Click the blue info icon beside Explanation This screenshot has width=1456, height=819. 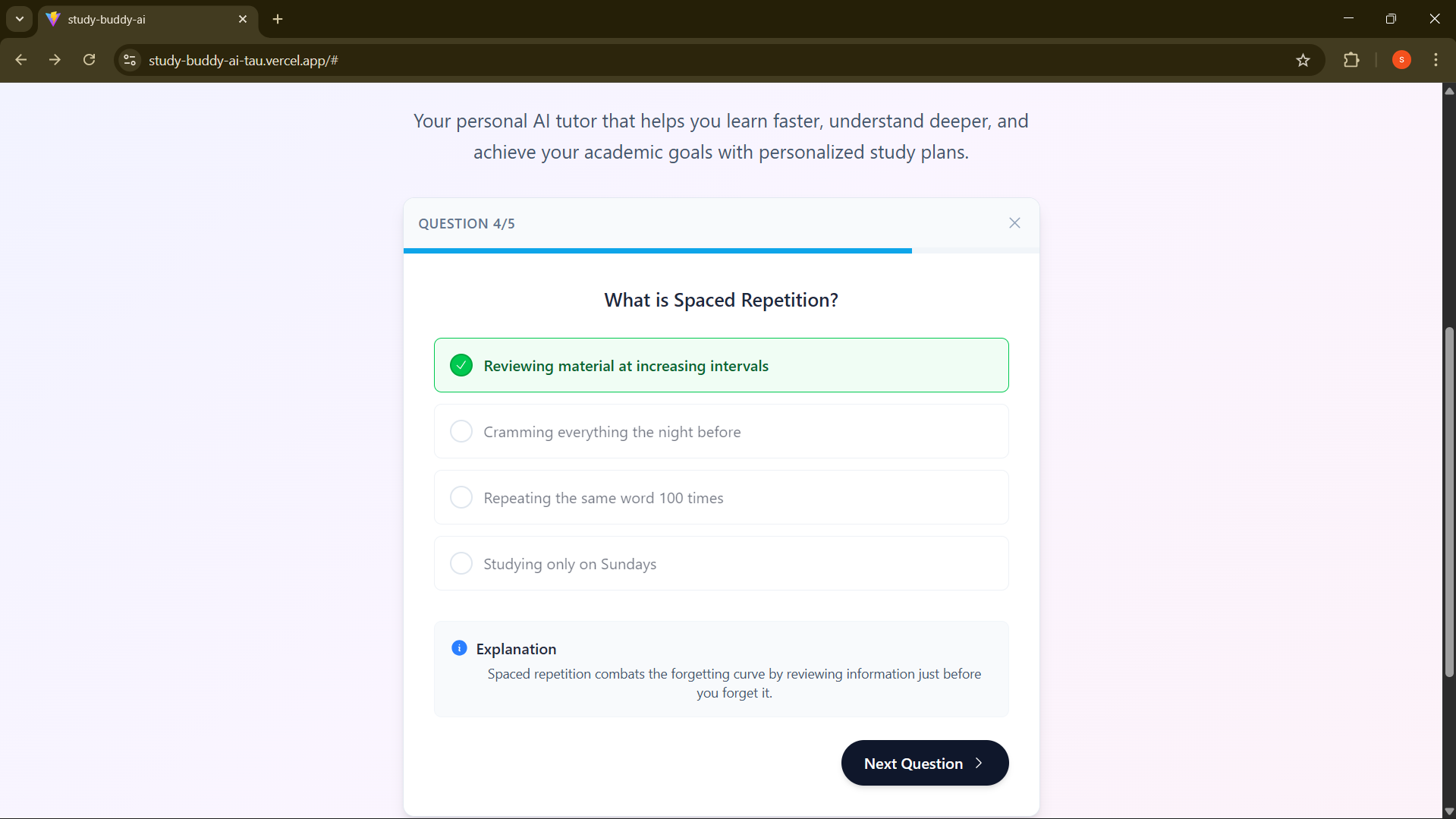(459, 648)
